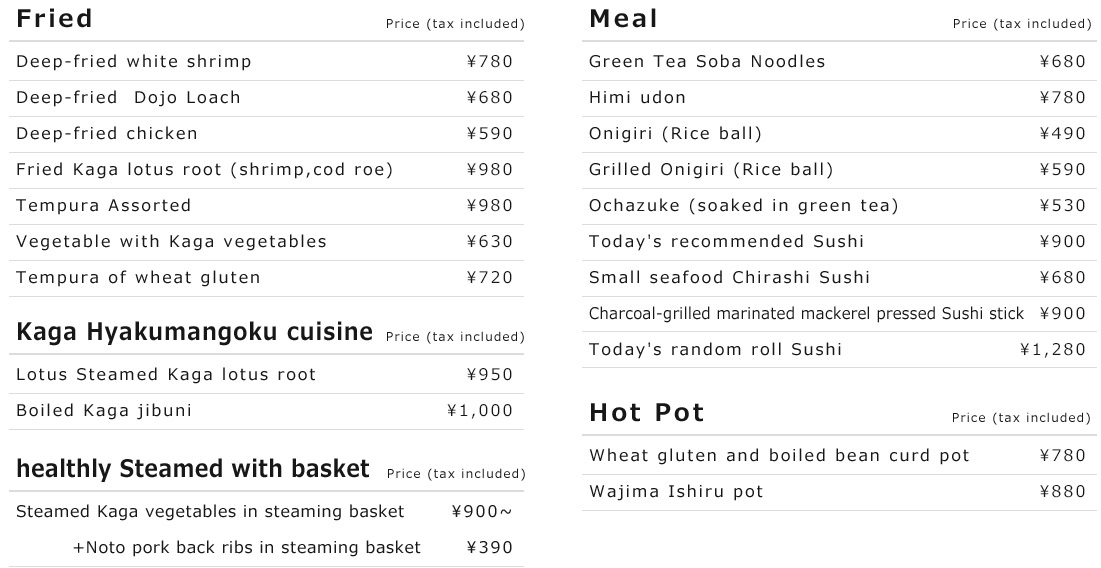Select Fried Kaga lotus root item

tap(204, 170)
